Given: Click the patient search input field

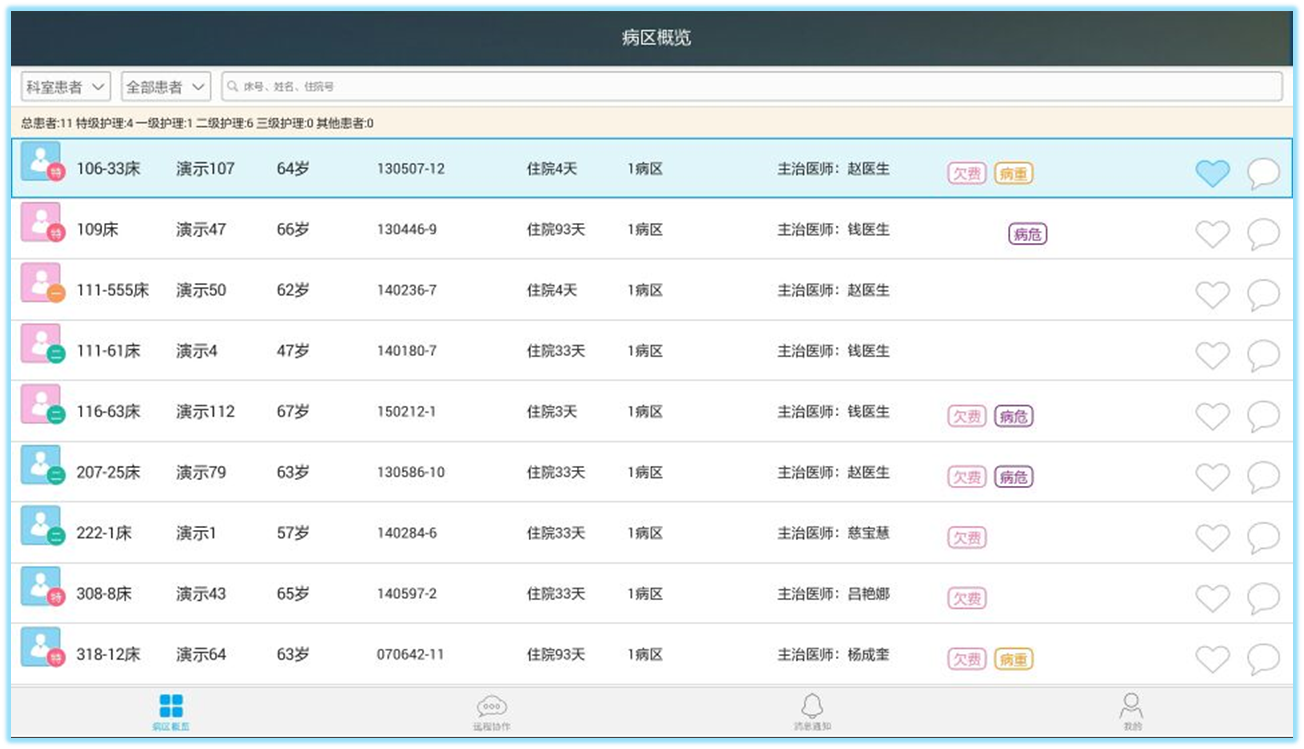Looking at the screenshot, I should click(x=750, y=87).
